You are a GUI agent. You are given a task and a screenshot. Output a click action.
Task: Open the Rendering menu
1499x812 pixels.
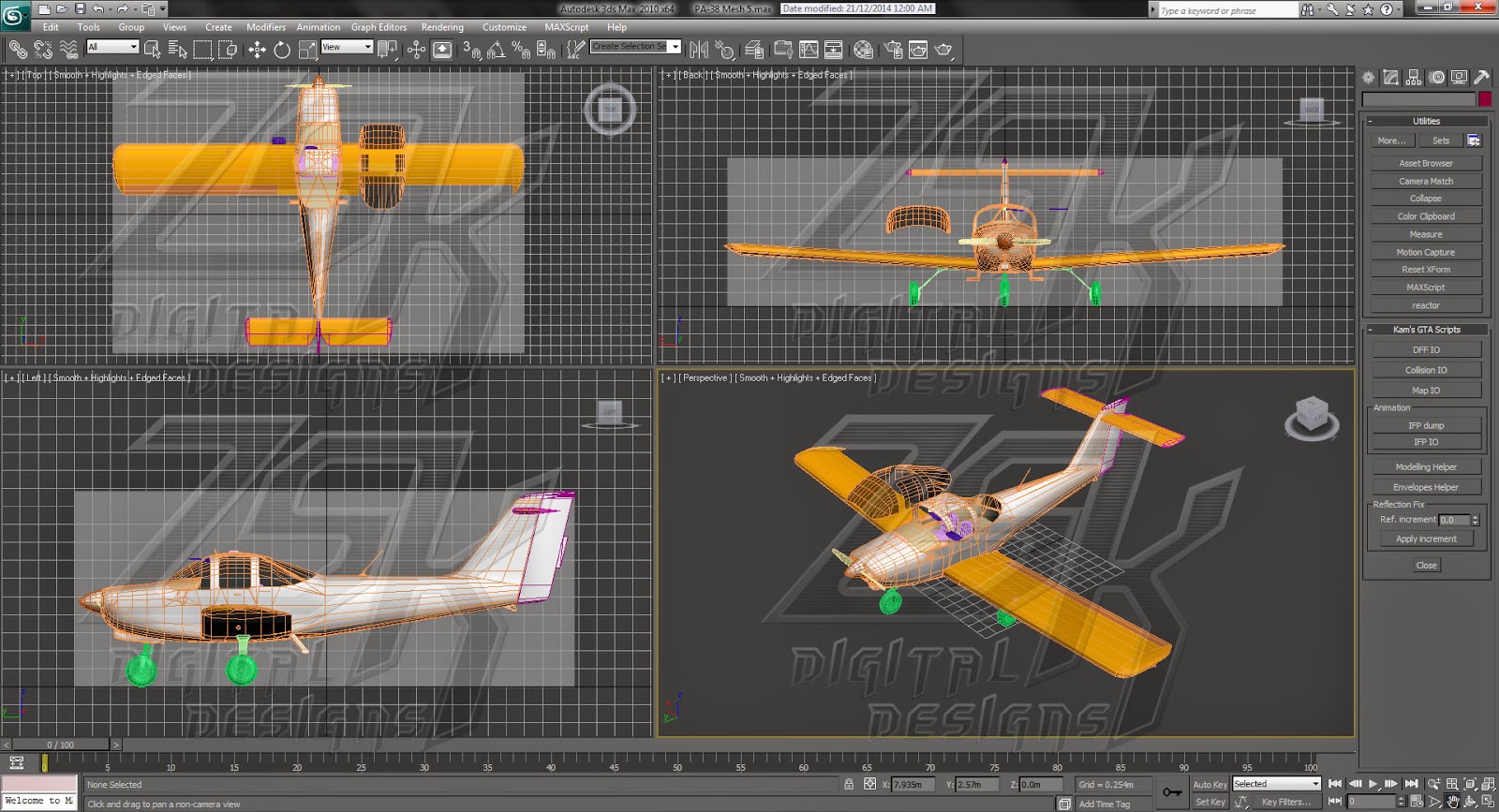(442, 27)
